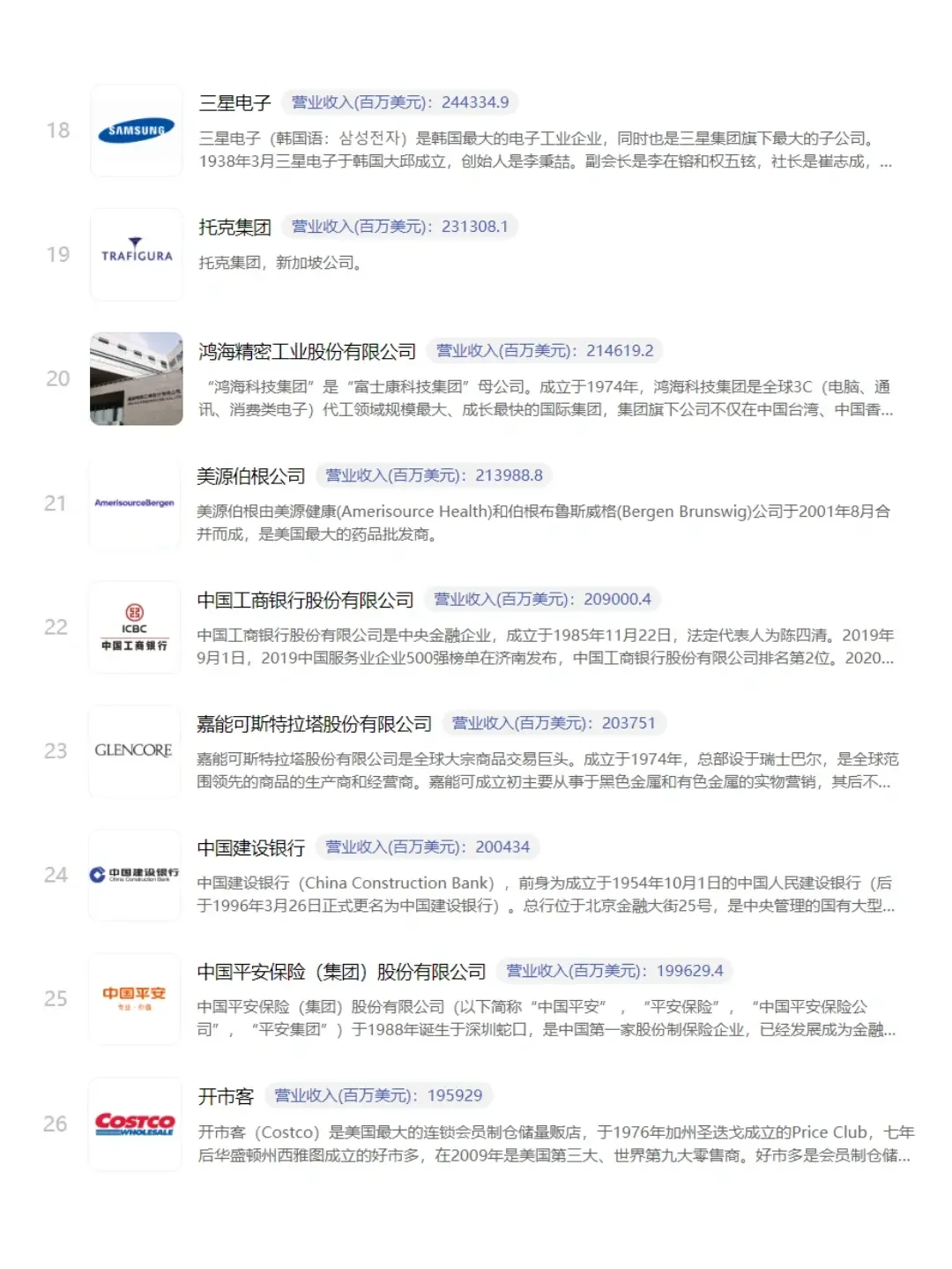Click the GLENCORE logo
Image resolution: width=952 pixels, height=1269 pixels.
coord(135,751)
